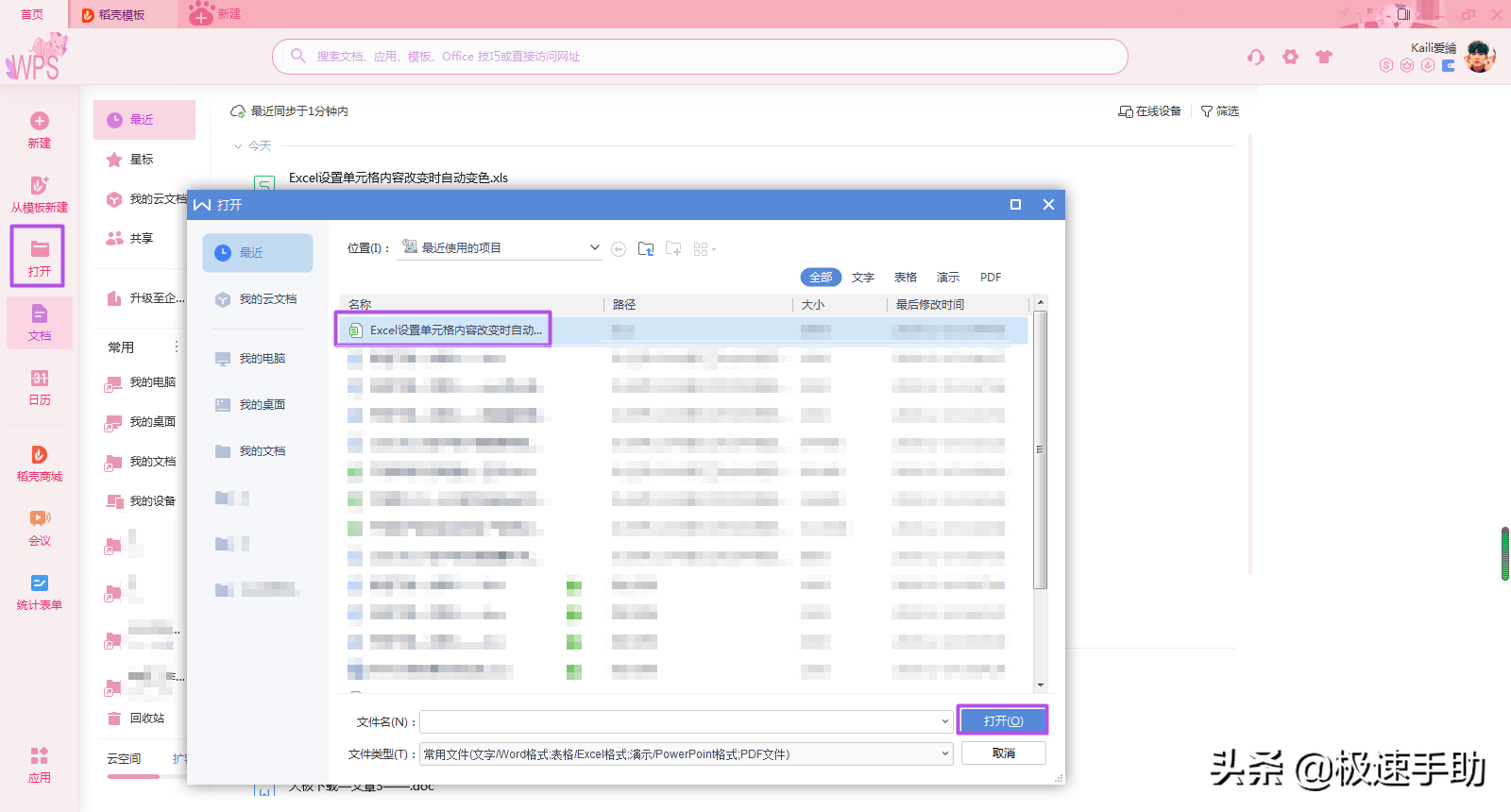Select 我的电脑 in the open dialog sidebar
Viewport: 1511px width, 812px height.
(257, 359)
